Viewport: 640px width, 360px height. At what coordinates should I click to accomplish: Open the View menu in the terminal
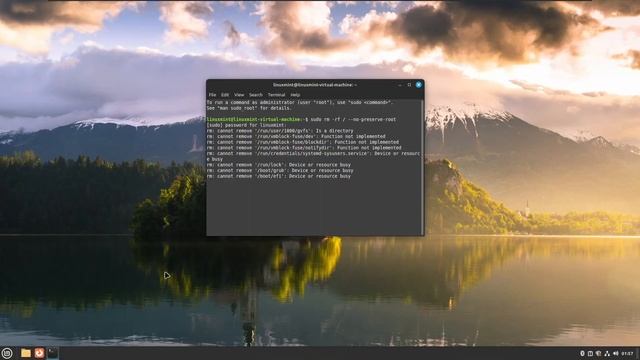coord(239,95)
